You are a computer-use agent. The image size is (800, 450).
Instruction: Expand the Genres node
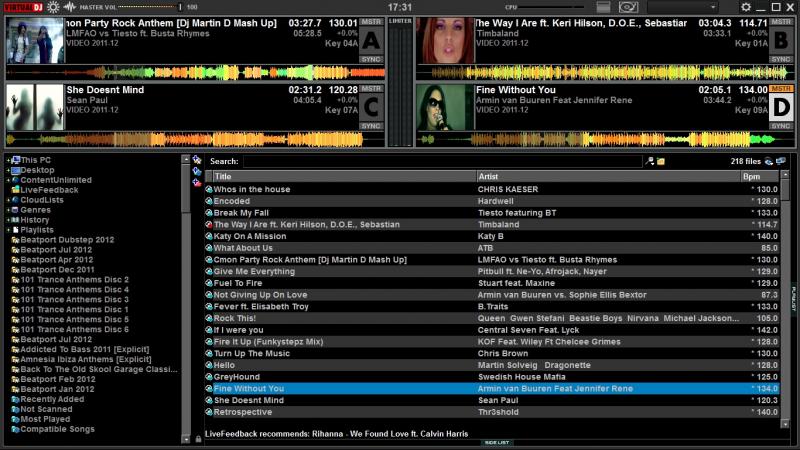(x=8, y=210)
